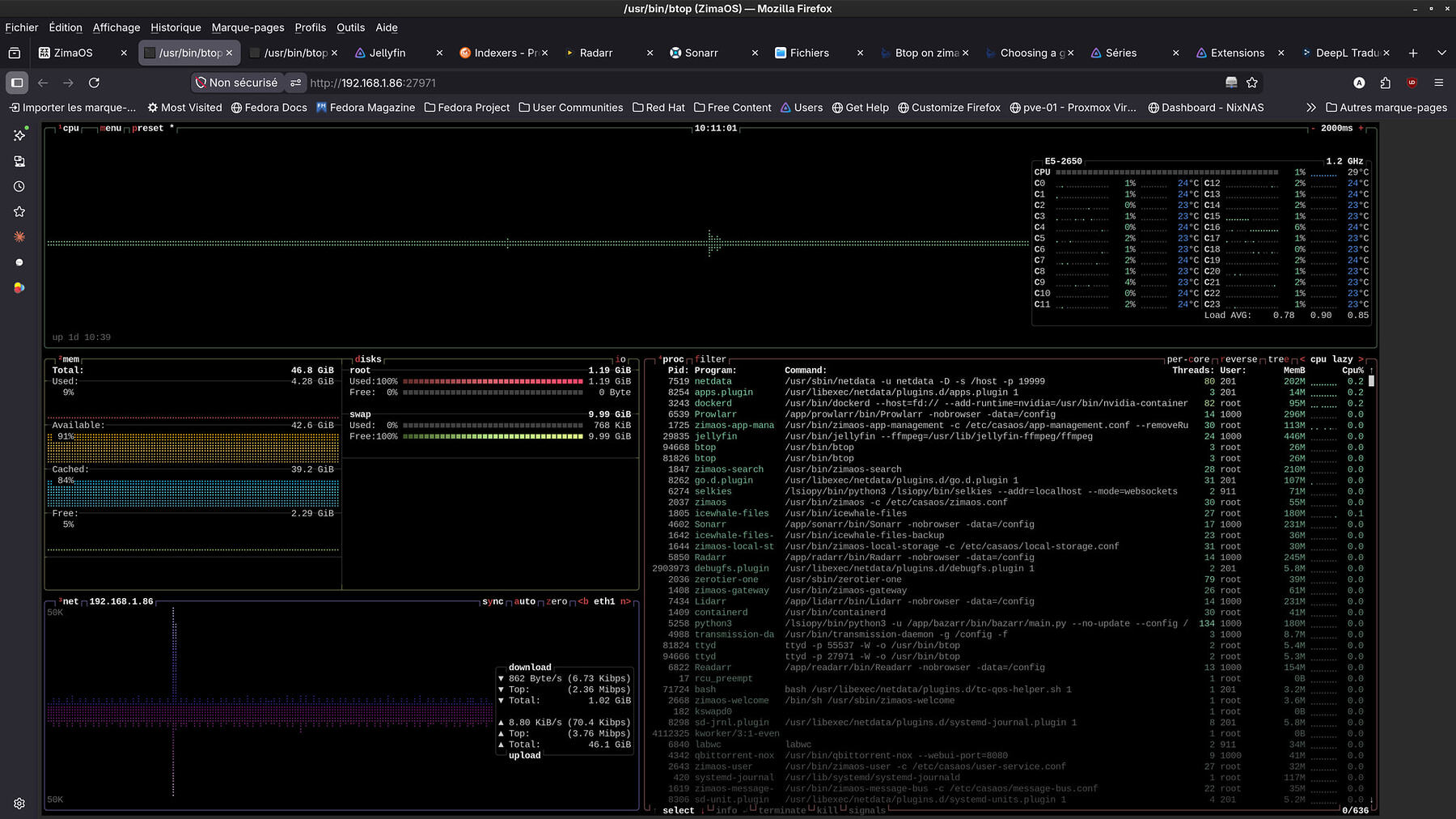Reload the current page
This screenshot has width=1456, height=819.
tap(94, 83)
